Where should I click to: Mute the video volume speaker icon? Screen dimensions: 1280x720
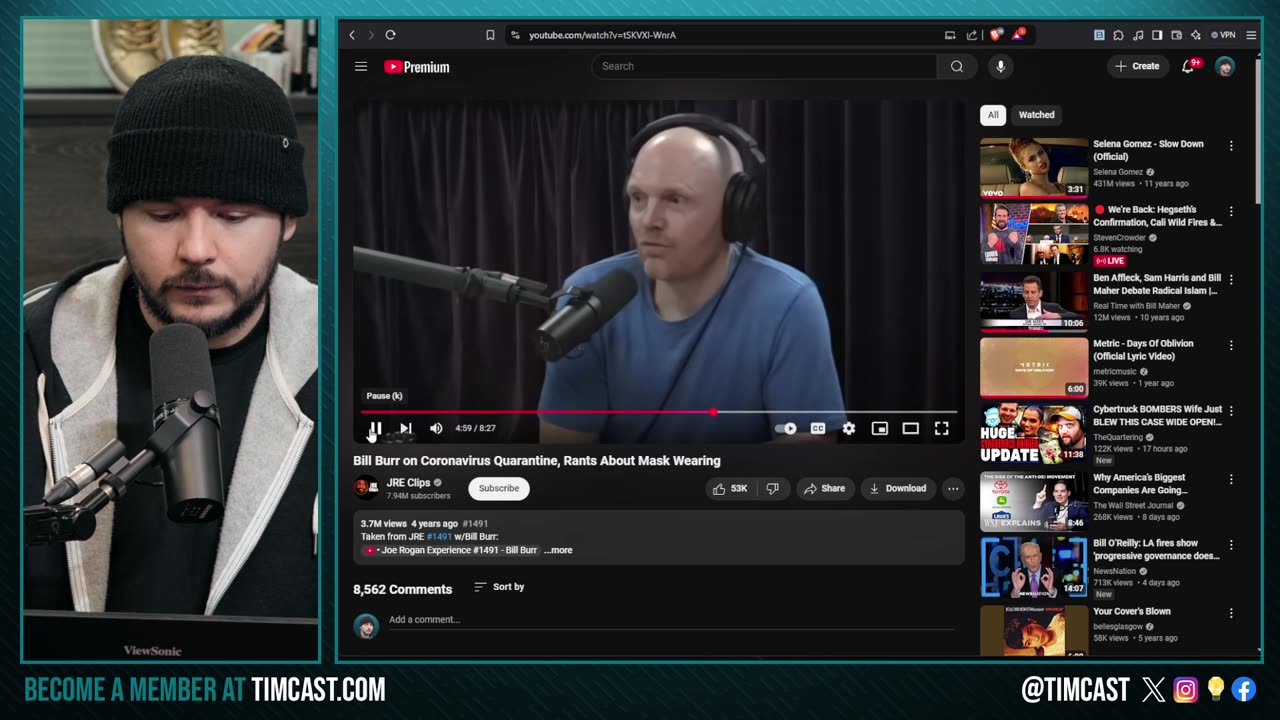click(436, 428)
